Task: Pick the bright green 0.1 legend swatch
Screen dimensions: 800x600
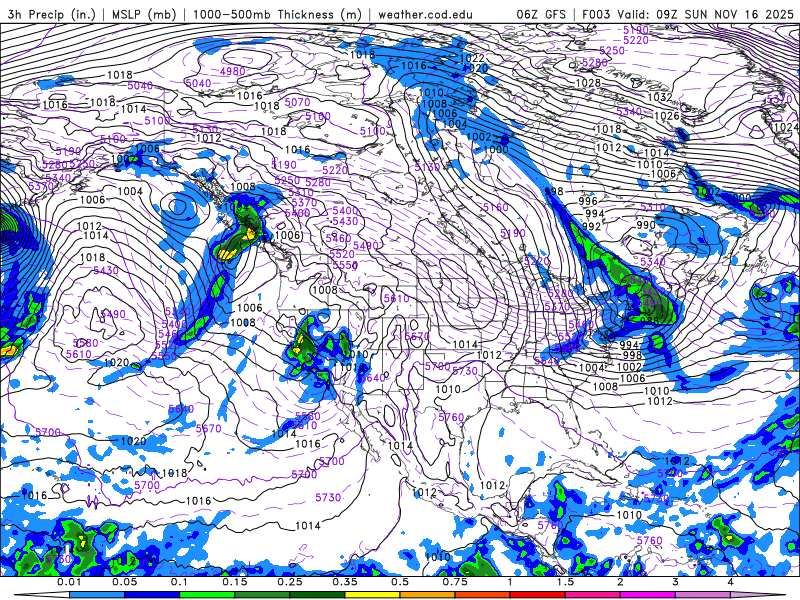Action: coord(207,595)
